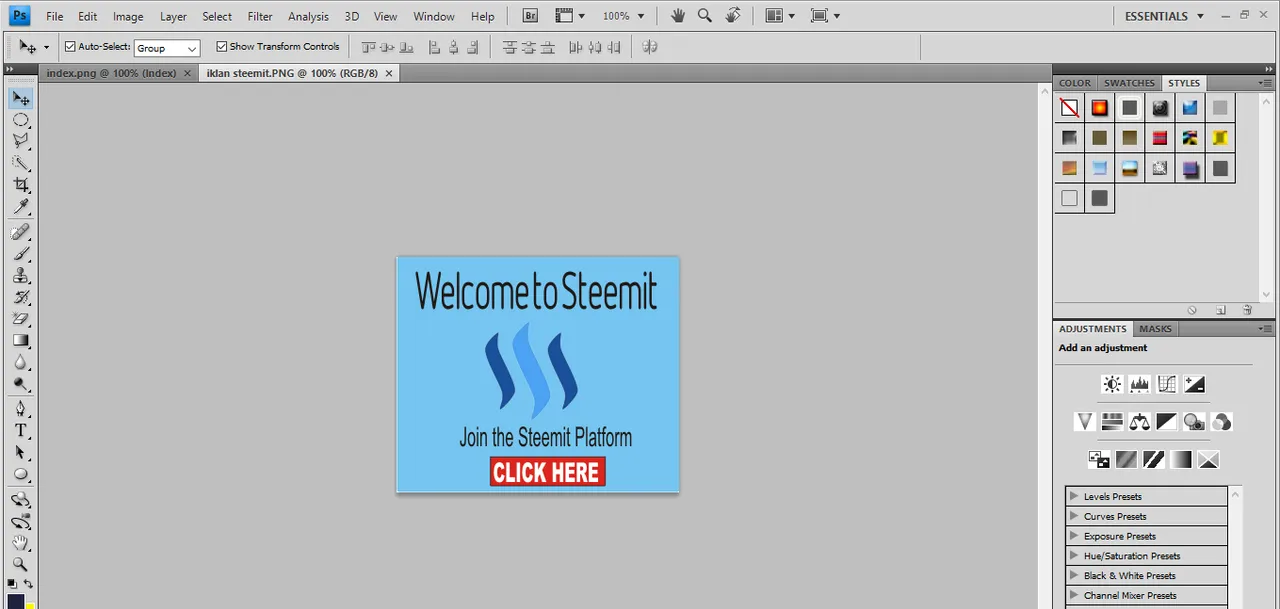Click the Create New Style button
The image size is (1280, 609).
tap(1221, 310)
